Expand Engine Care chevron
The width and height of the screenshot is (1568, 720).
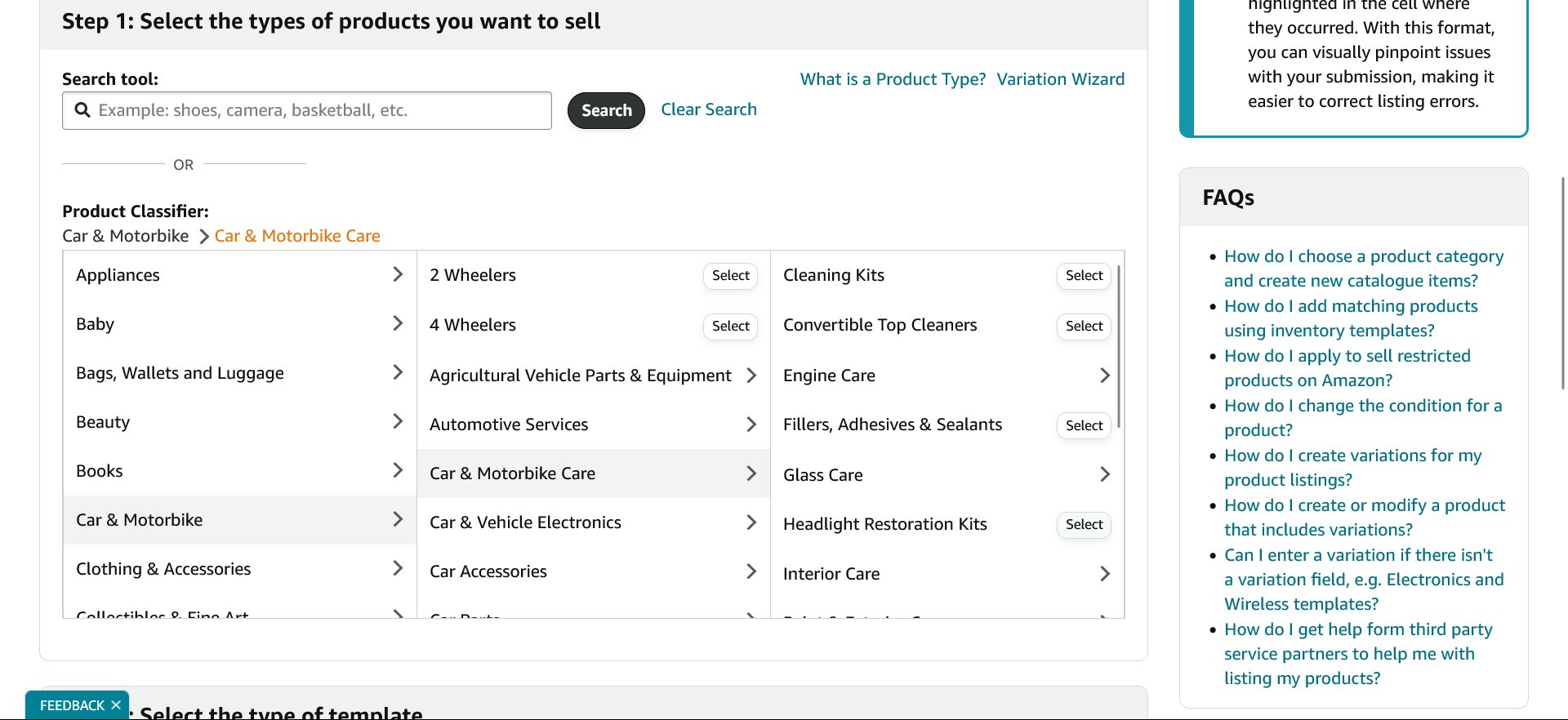tap(1105, 376)
